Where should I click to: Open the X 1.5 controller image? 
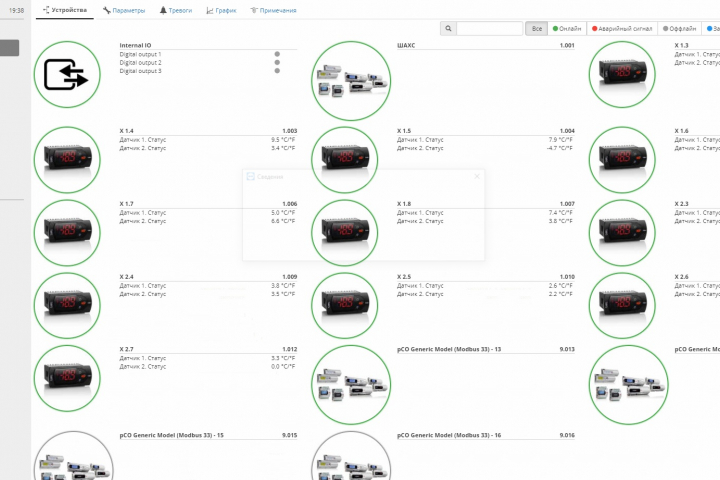[345, 160]
